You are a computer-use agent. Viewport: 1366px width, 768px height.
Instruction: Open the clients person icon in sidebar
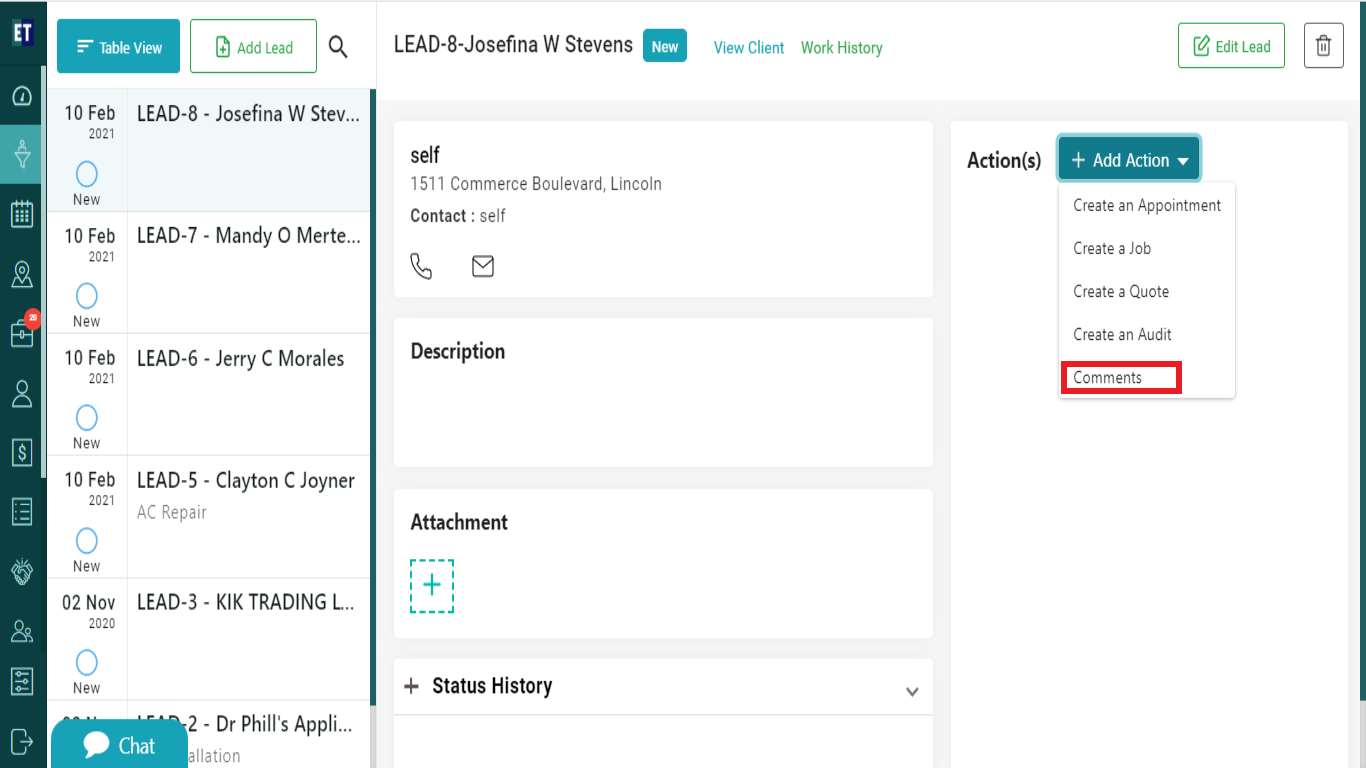pos(21,393)
